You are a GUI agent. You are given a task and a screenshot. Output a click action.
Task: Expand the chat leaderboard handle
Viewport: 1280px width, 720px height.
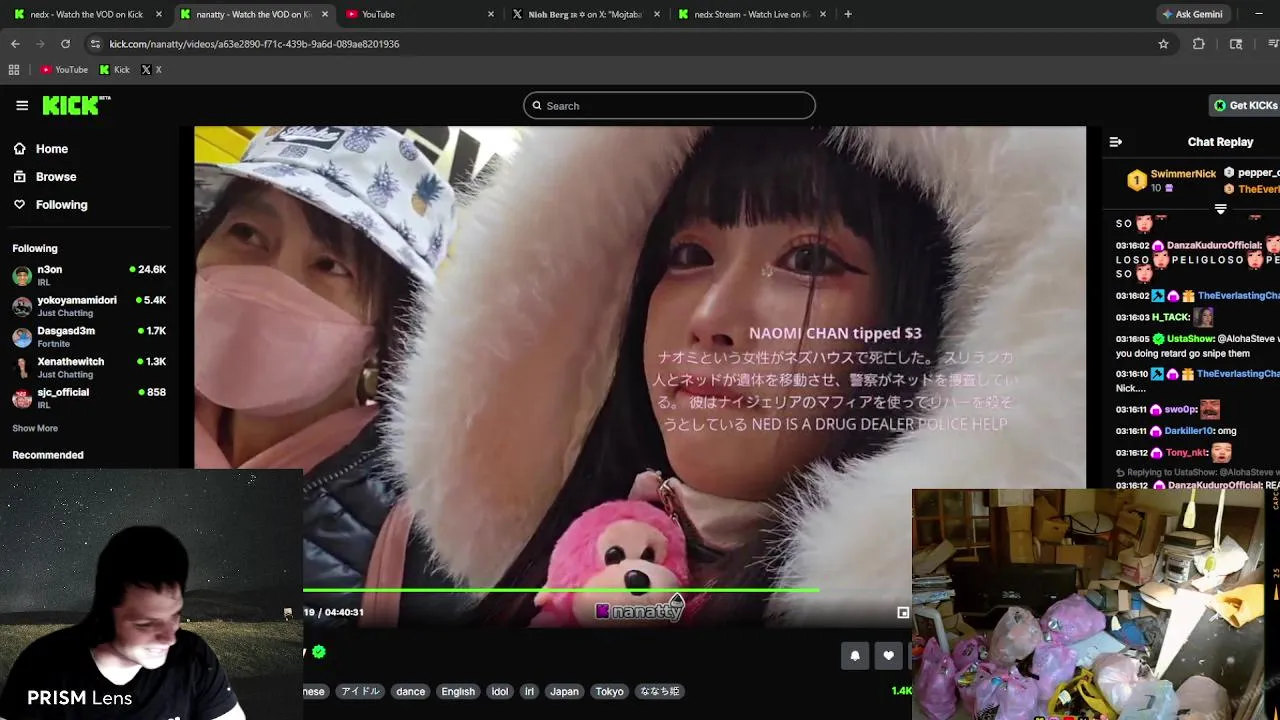[1220, 209]
